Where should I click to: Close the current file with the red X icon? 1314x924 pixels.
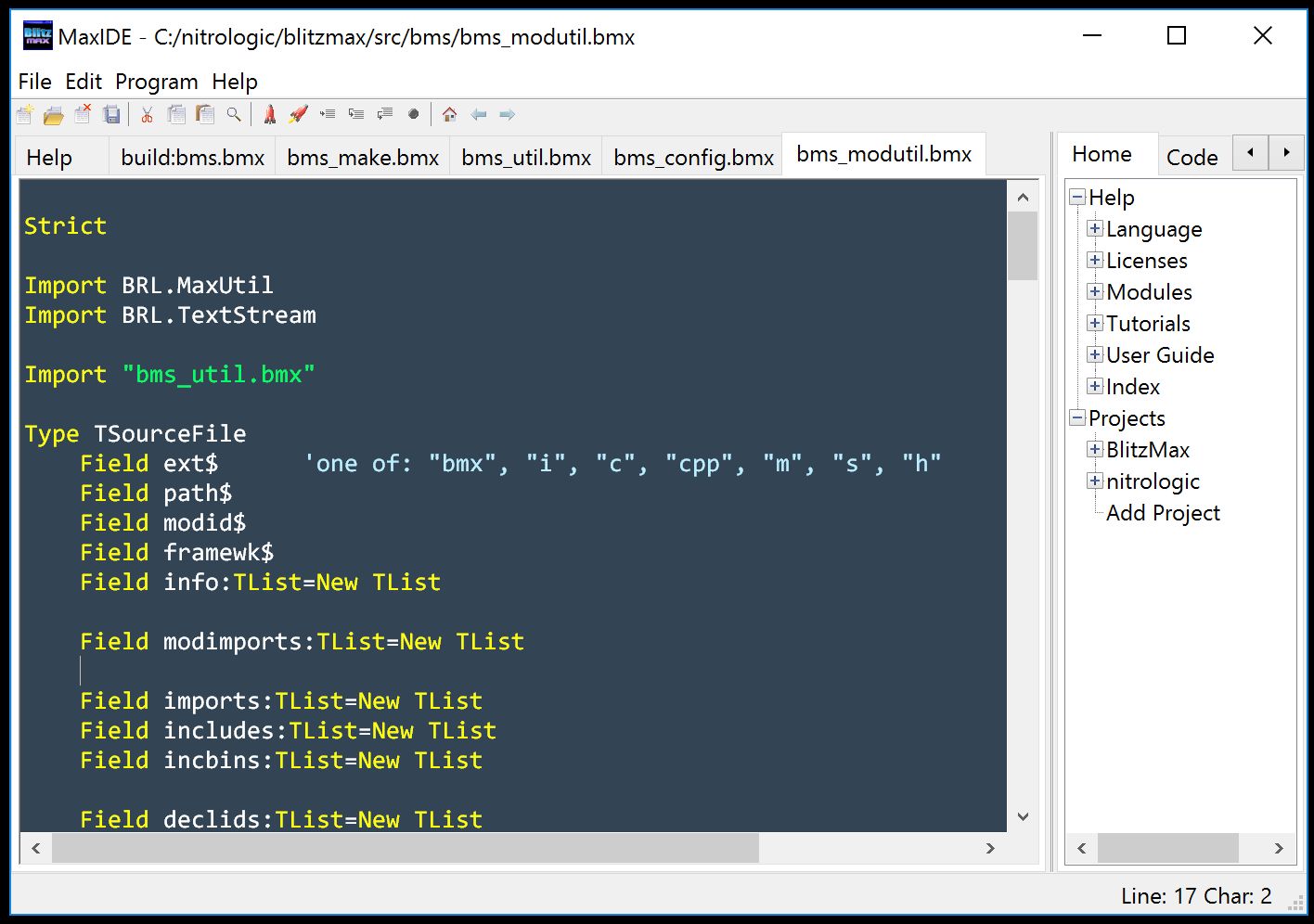[x=83, y=113]
